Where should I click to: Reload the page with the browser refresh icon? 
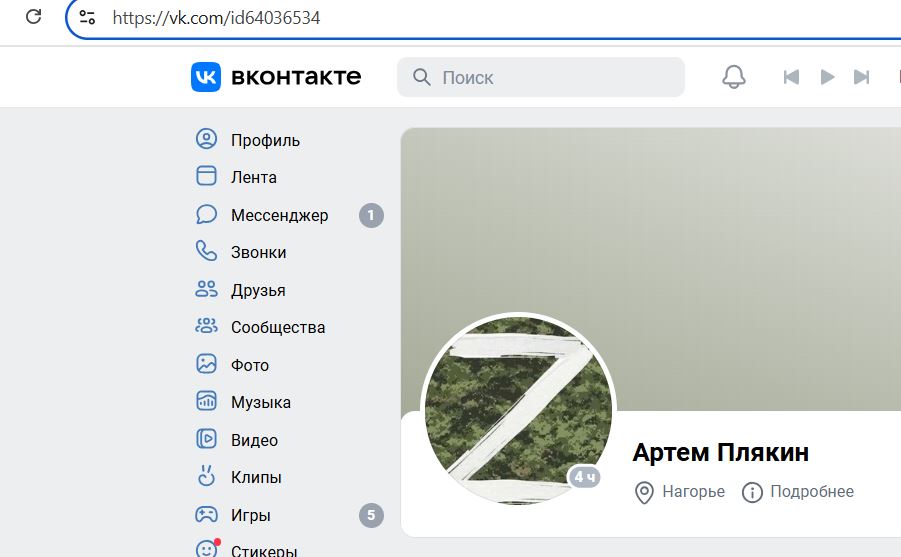tap(33, 17)
